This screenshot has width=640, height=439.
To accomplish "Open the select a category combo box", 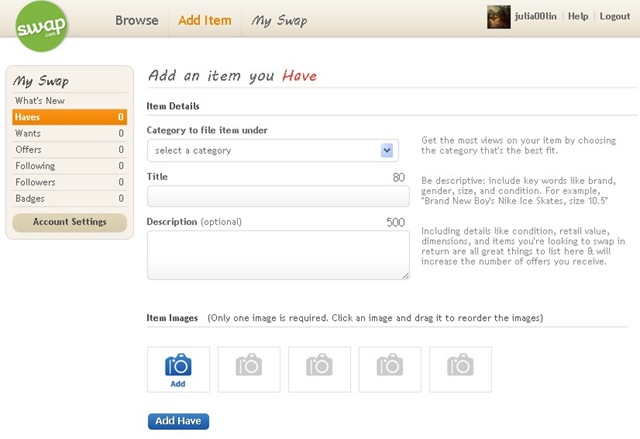I will (x=273, y=151).
